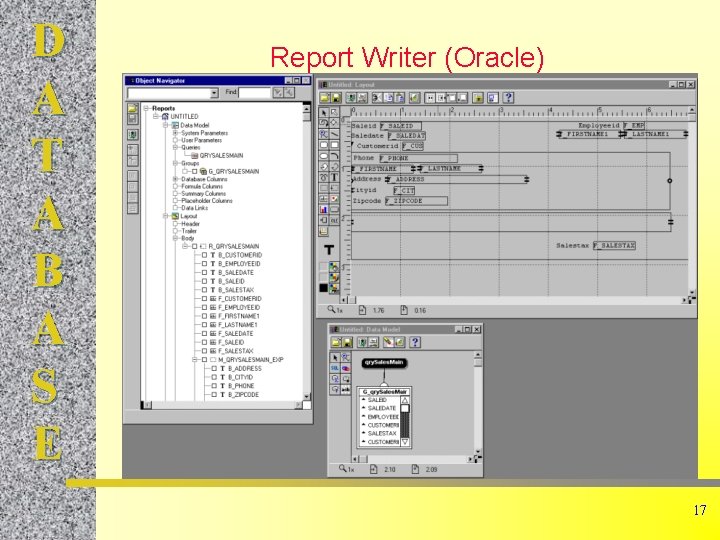Screen dimensions: 720x540
Task: Click Help question mark in Layout toolbar
Action: [x=508, y=98]
